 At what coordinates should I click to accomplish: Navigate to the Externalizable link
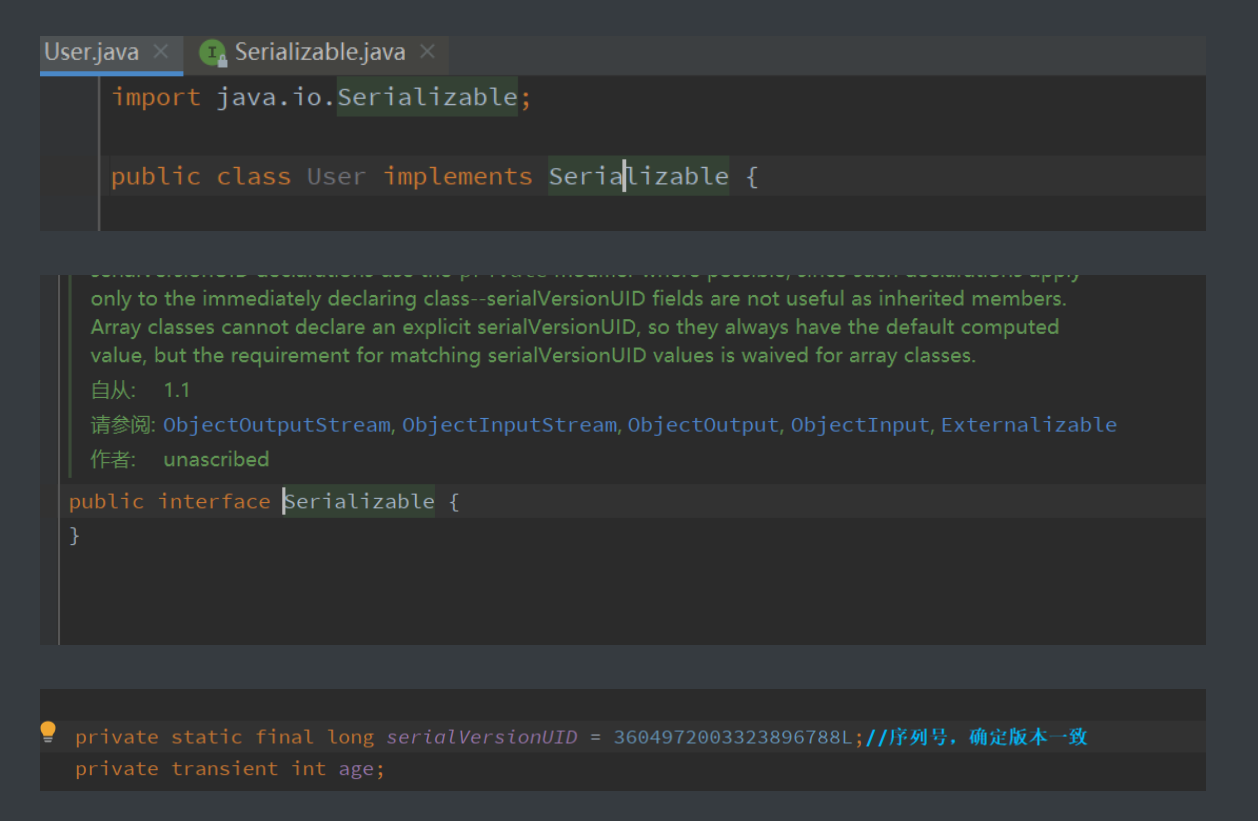[1029, 425]
